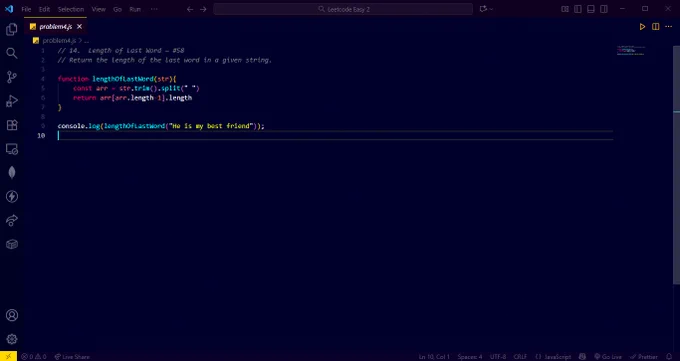
Task: Open the Accounts menu icon
Action: click(x=12, y=315)
